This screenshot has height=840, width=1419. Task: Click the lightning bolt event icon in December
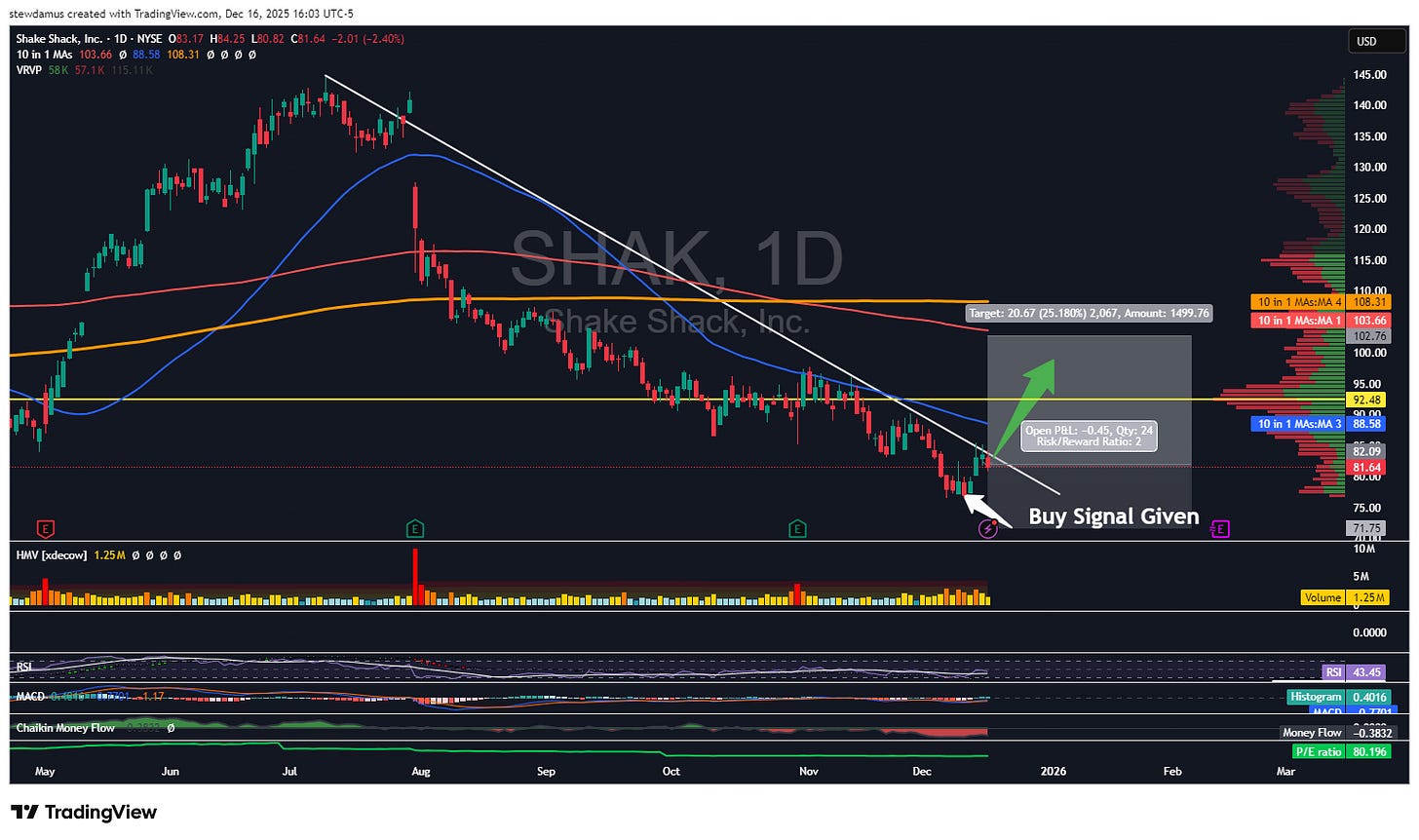click(988, 529)
